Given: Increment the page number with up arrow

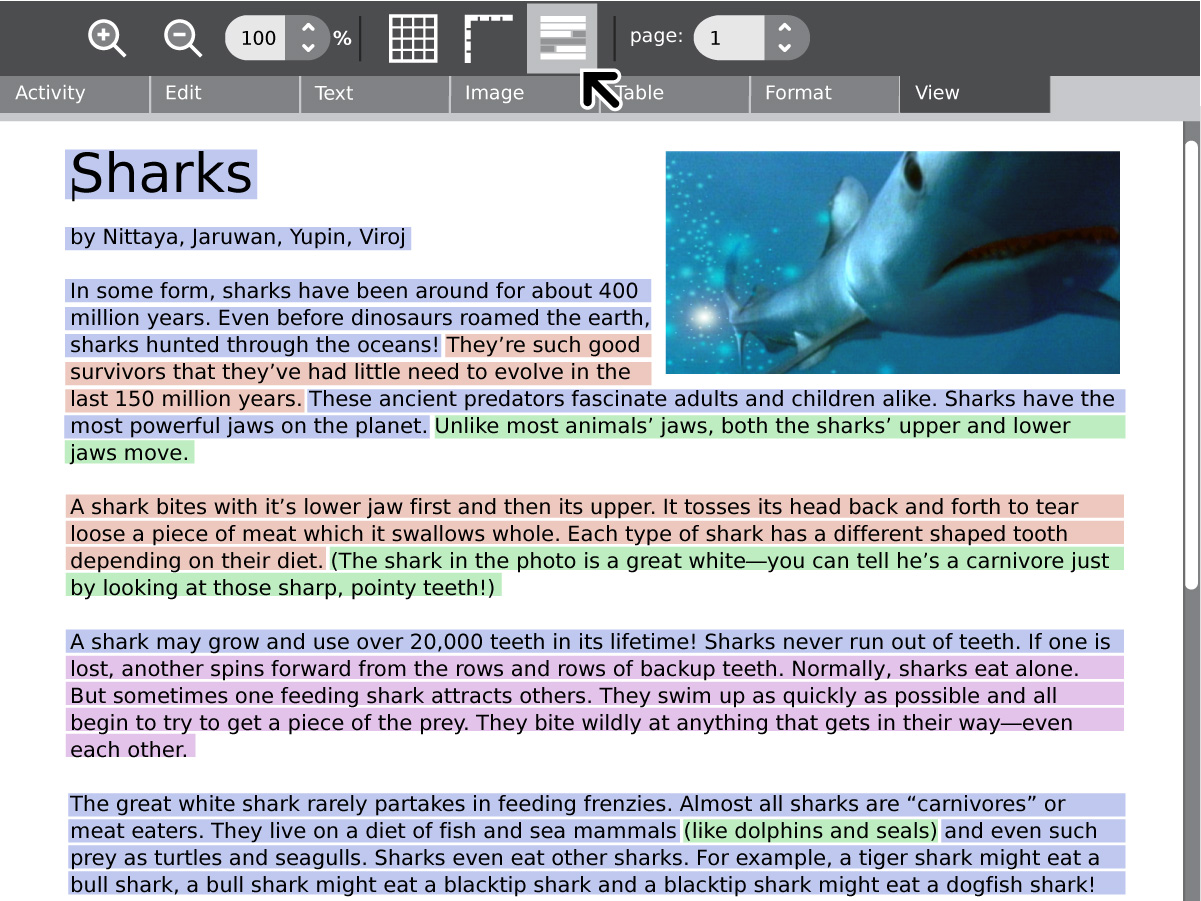Looking at the screenshot, I should click(785, 28).
